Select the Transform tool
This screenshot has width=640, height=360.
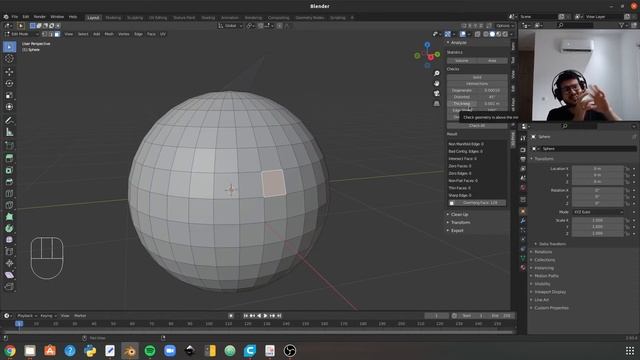pyautogui.click(x=9, y=107)
